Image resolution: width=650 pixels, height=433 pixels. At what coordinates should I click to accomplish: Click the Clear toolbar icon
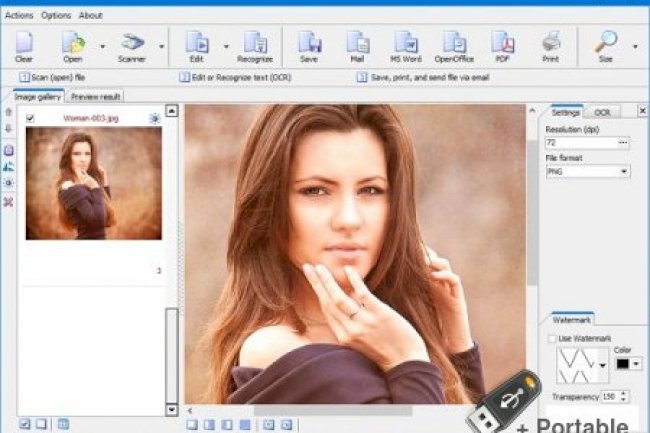[x=24, y=44]
